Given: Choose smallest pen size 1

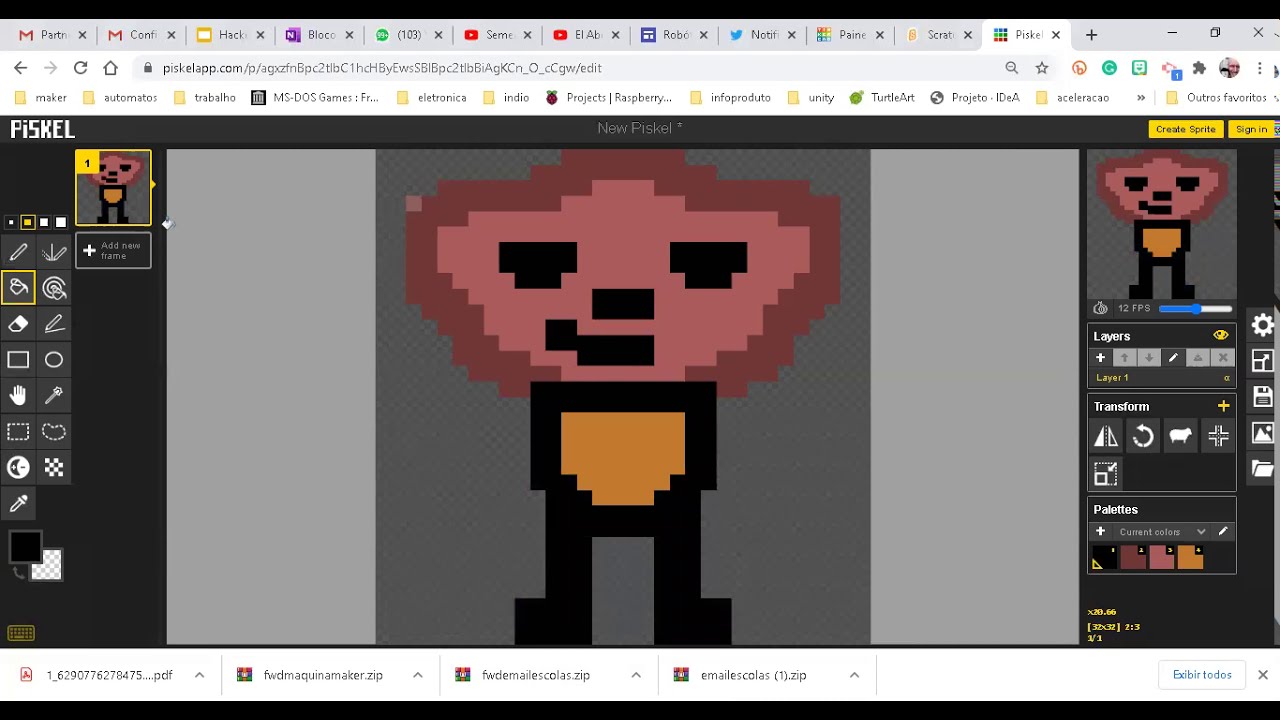Looking at the screenshot, I should pyautogui.click(x=11, y=222).
